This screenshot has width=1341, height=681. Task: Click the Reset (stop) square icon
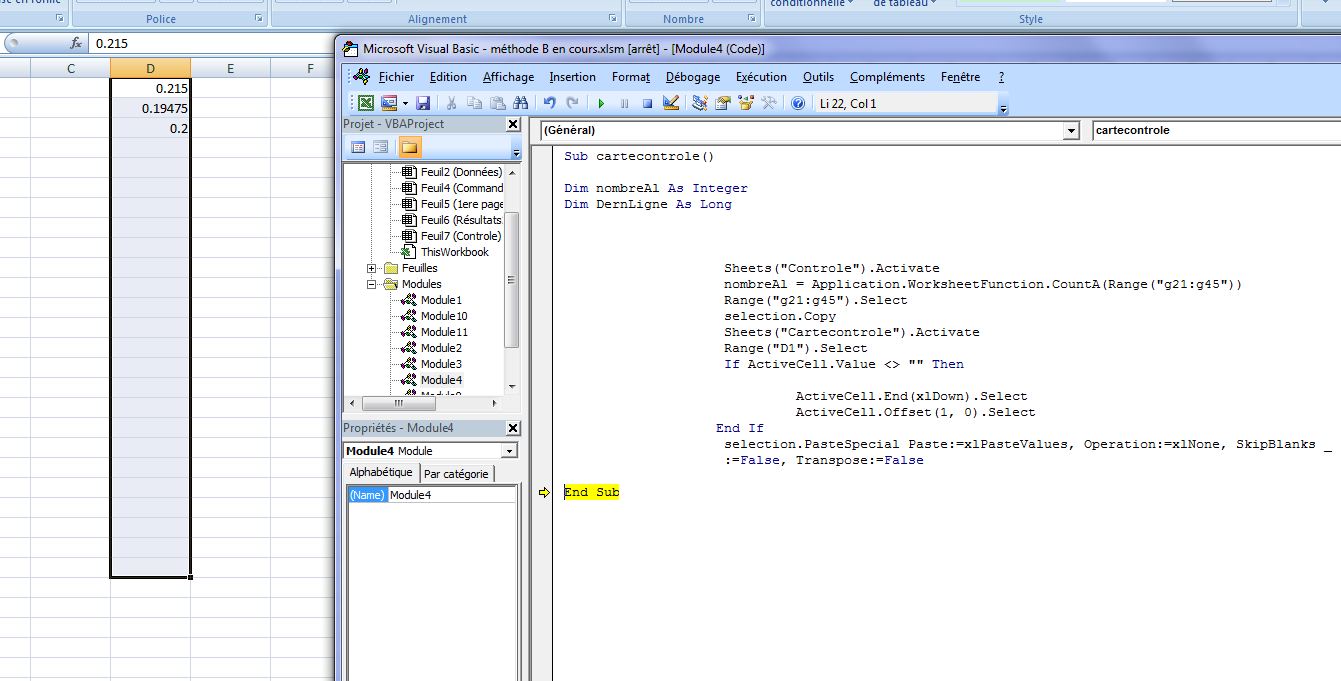pyautogui.click(x=647, y=103)
